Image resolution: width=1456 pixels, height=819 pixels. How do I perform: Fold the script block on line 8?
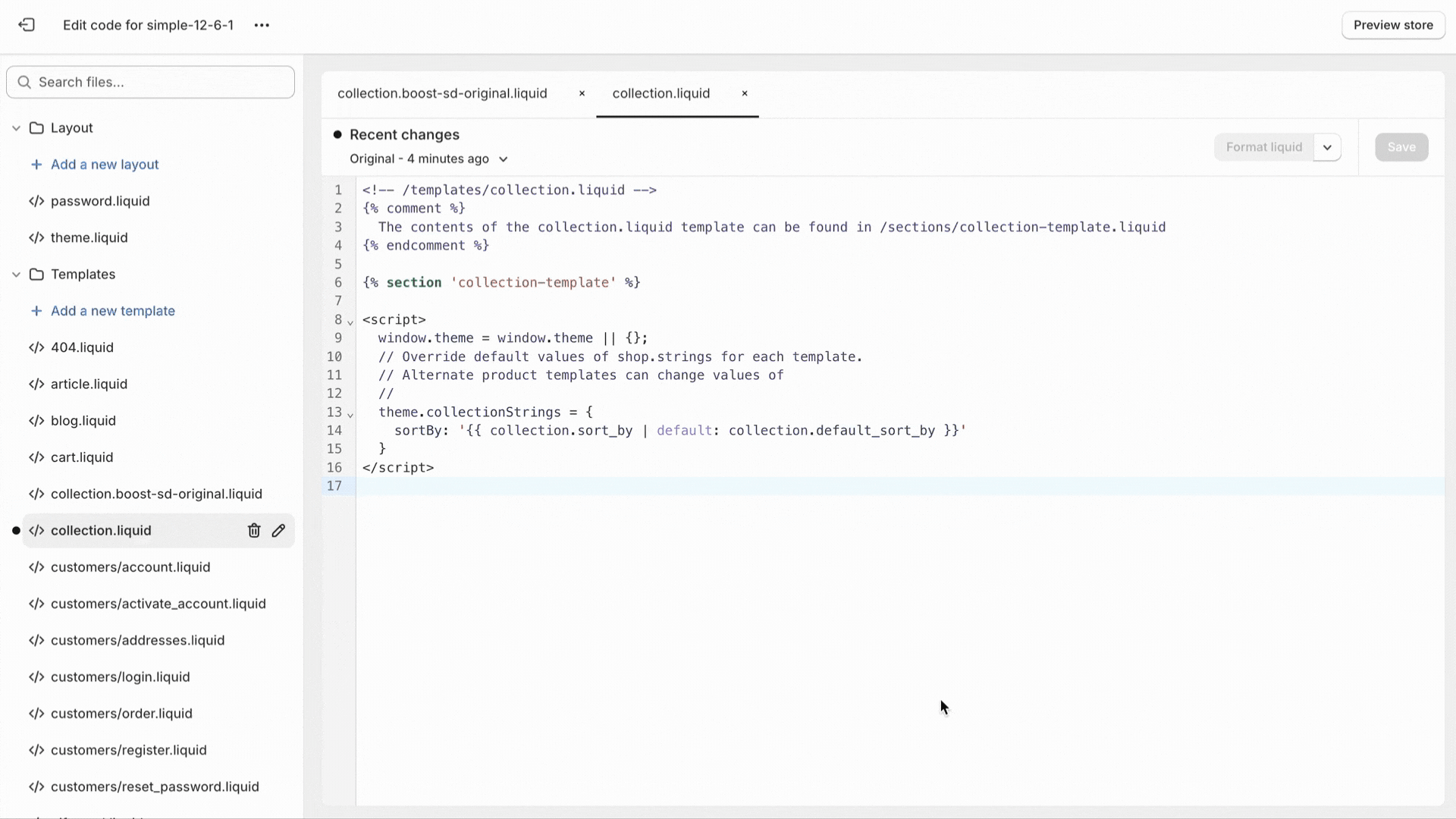(x=350, y=322)
